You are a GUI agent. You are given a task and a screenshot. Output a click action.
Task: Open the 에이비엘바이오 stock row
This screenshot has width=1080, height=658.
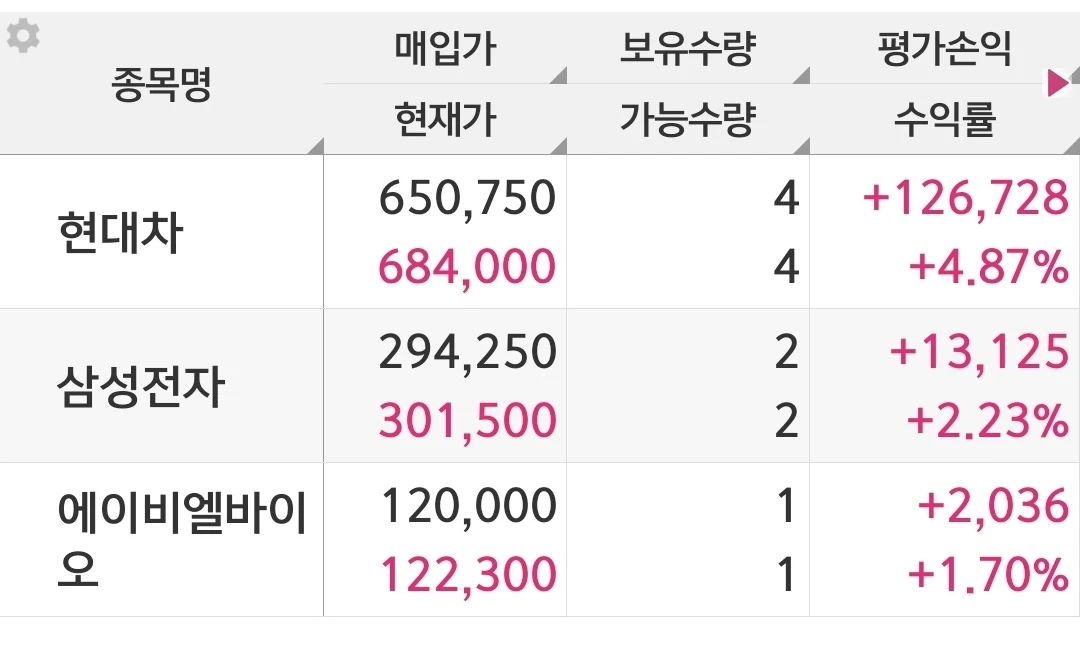coord(540,539)
